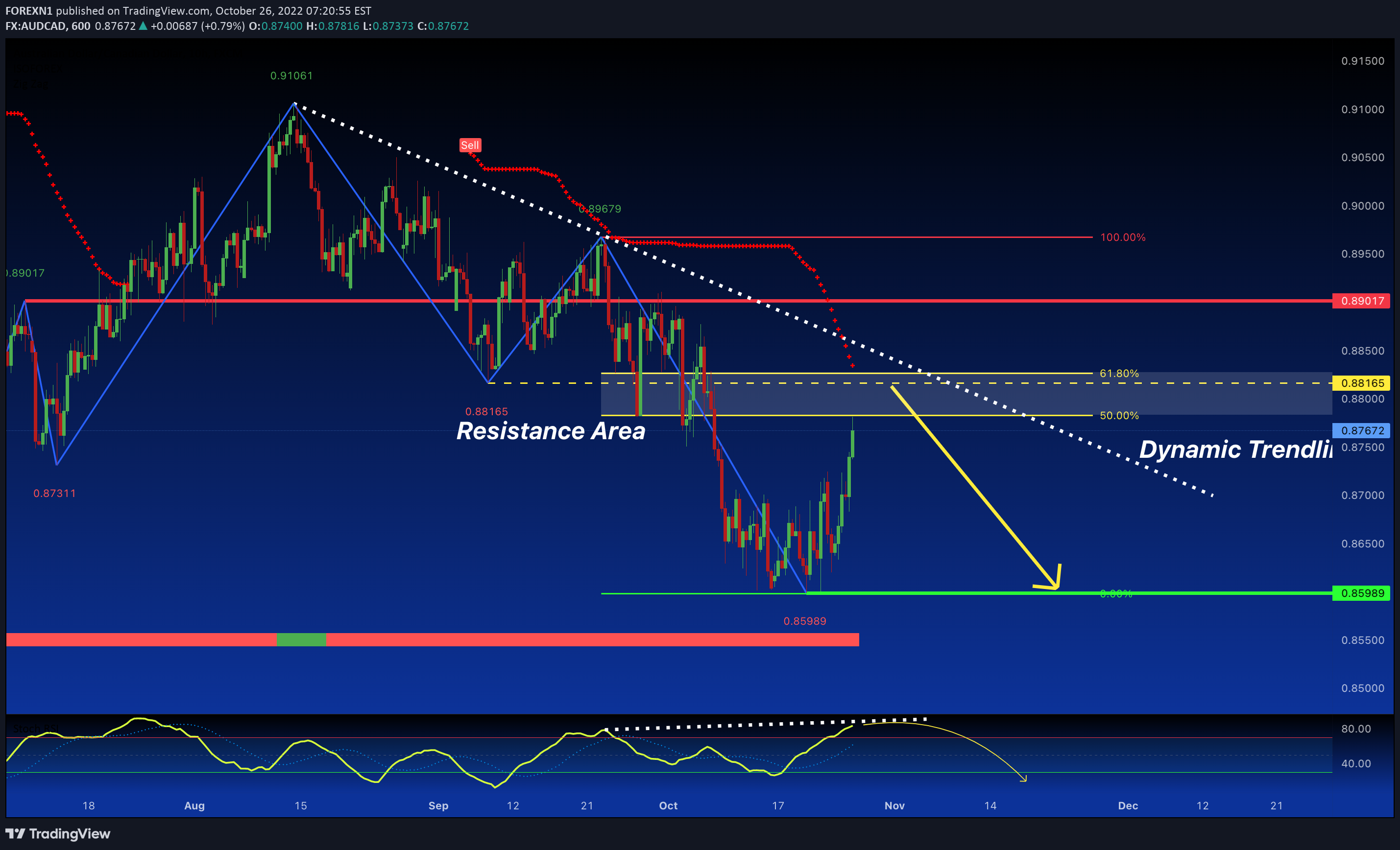Click the Nov label on time axis
The height and width of the screenshot is (850, 1400).
[x=894, y=806]
